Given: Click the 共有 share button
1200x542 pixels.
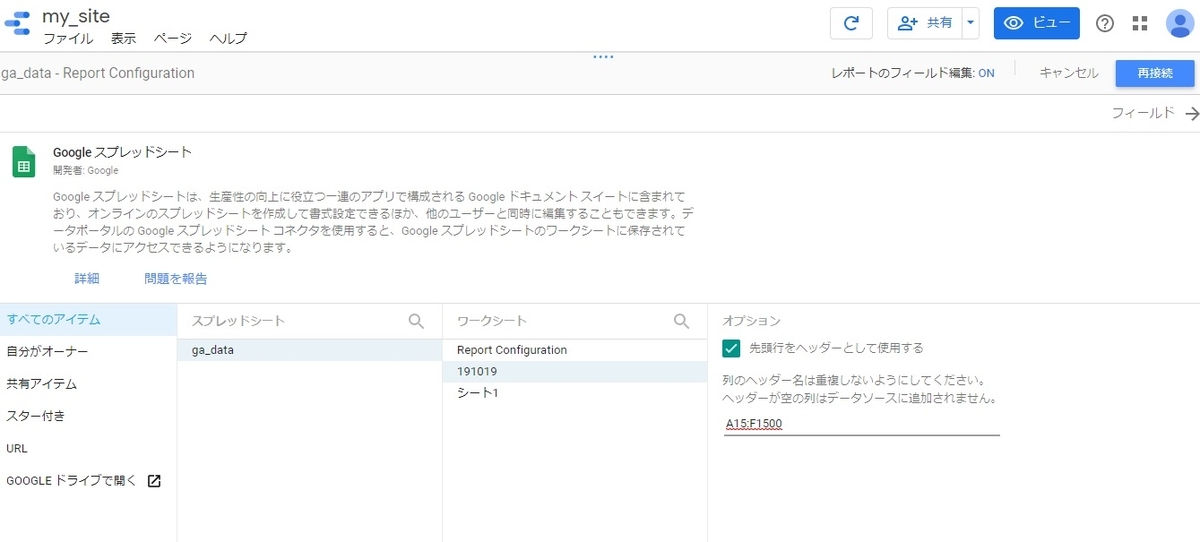Looking at the screenshot, I should (925, 23).
